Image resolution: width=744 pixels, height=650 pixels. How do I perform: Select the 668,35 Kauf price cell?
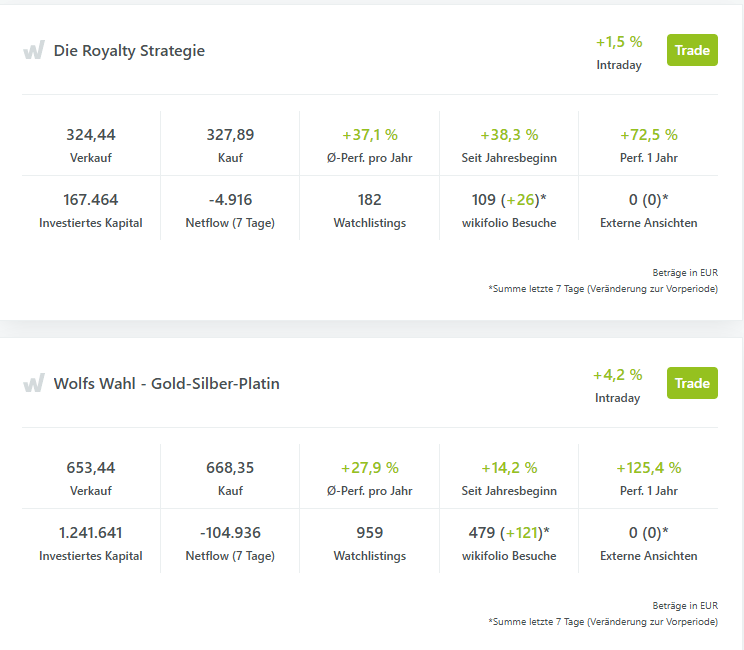230,477
